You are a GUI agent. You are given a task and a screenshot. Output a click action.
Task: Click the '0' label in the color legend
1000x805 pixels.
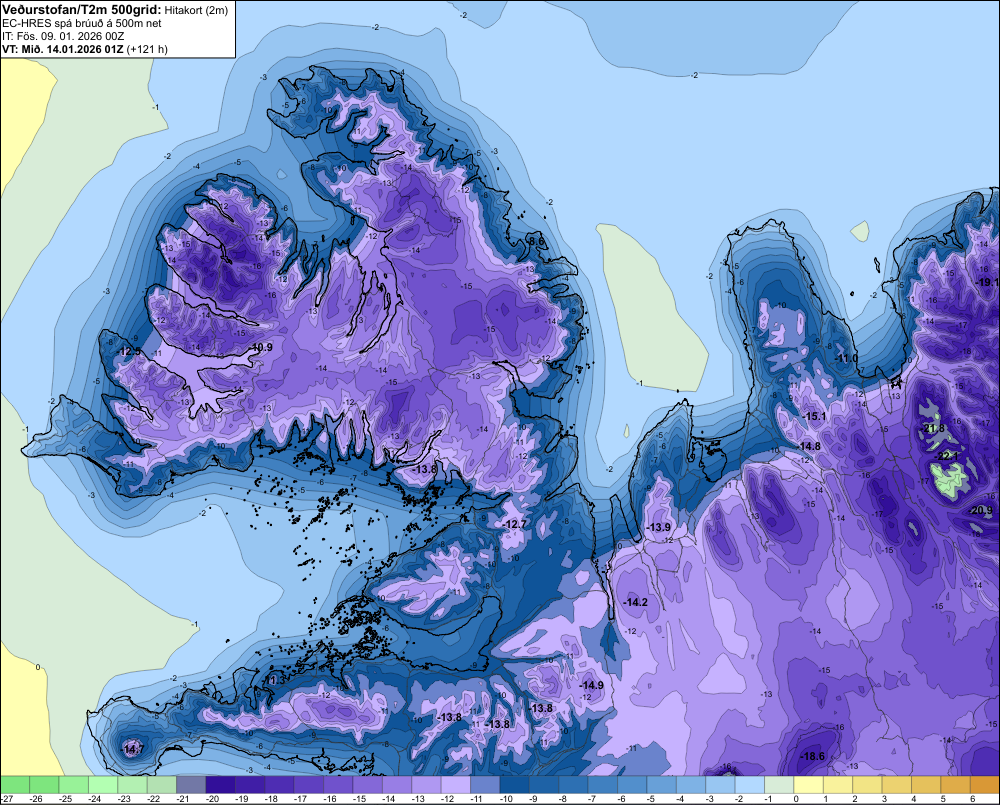pos(796,799)
